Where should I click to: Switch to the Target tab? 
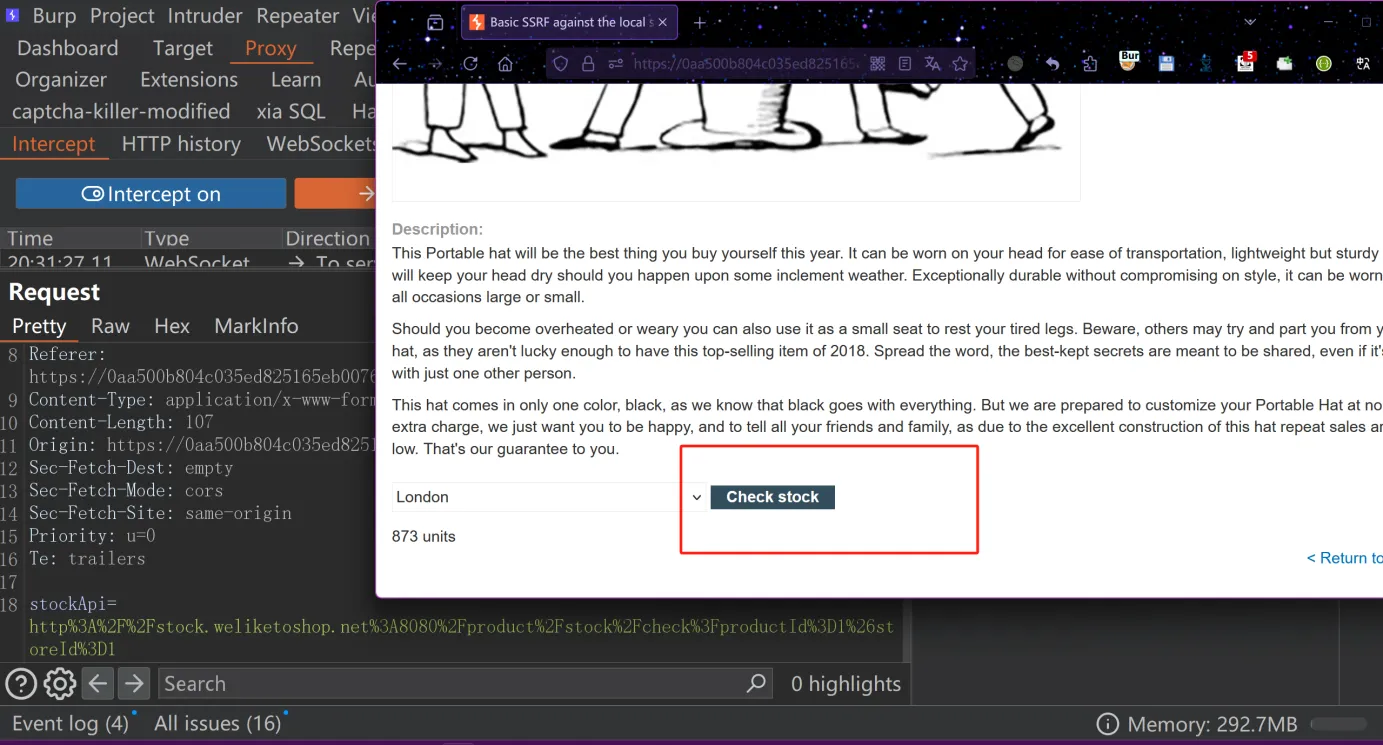tap(183, 48)
